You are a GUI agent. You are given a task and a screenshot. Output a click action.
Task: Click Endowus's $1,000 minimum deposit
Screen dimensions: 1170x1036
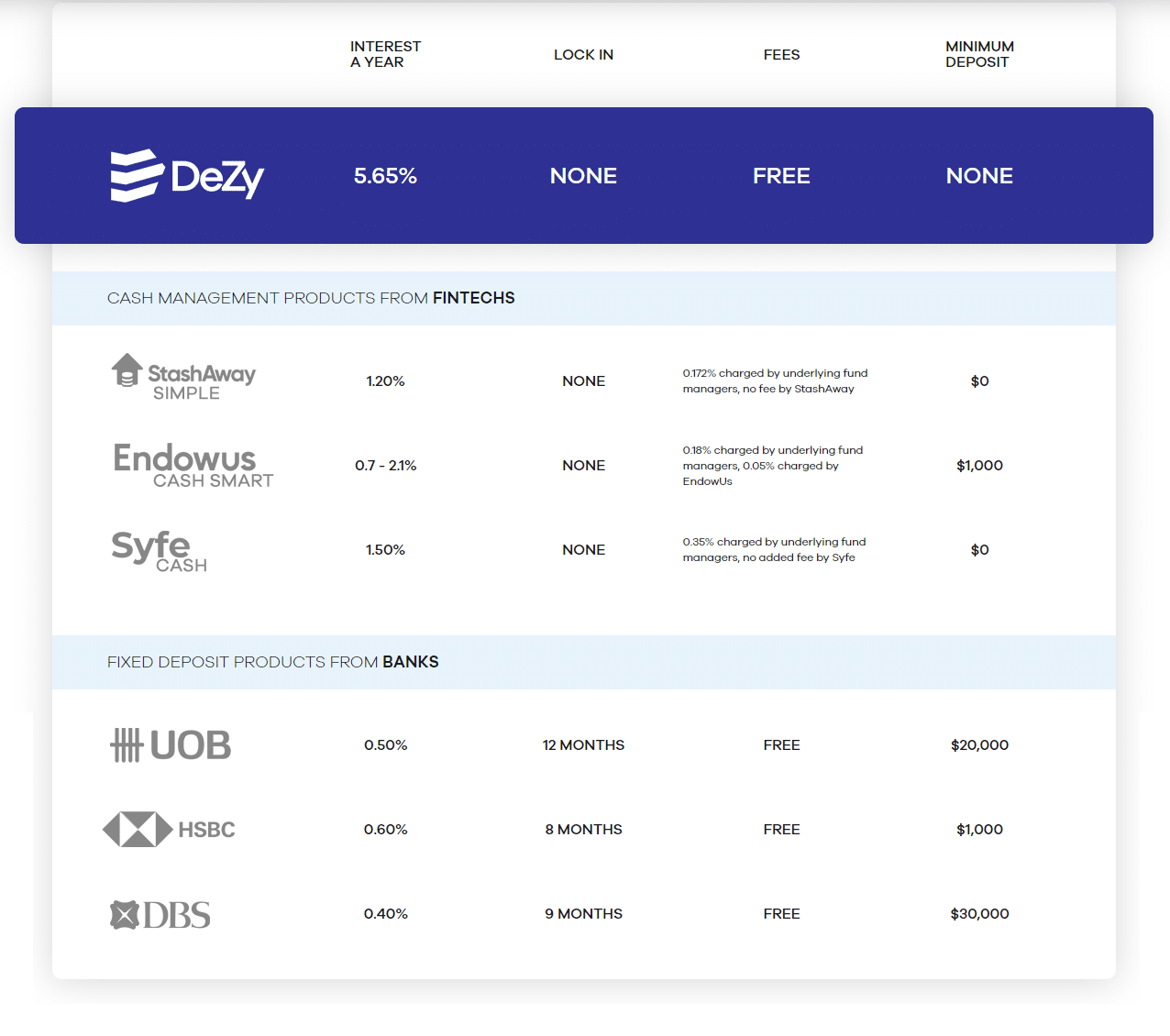(x=979, y=466)
